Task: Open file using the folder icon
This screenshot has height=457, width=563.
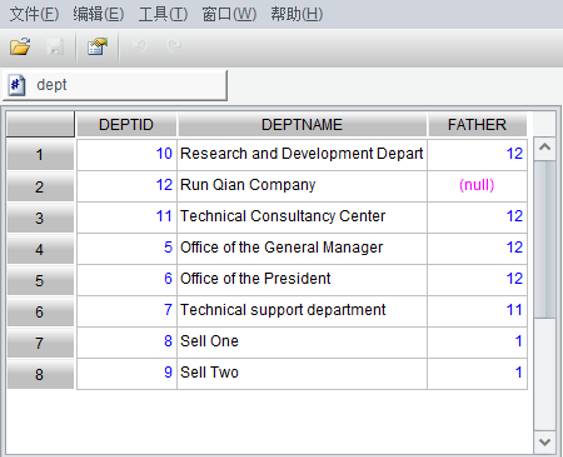Action: pyautogui.click(x=20, y=46)
